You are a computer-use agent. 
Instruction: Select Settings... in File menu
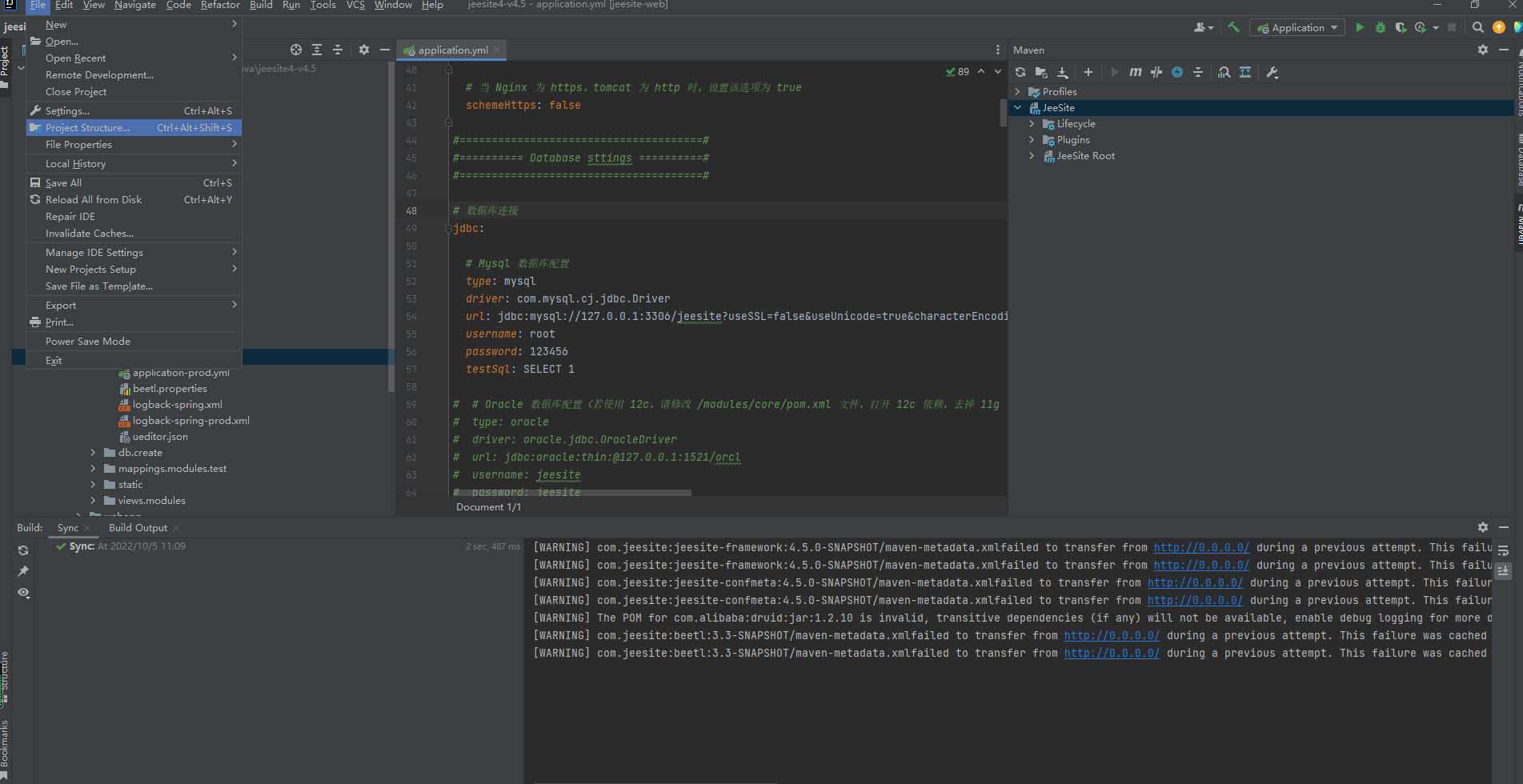coord(134,111)
